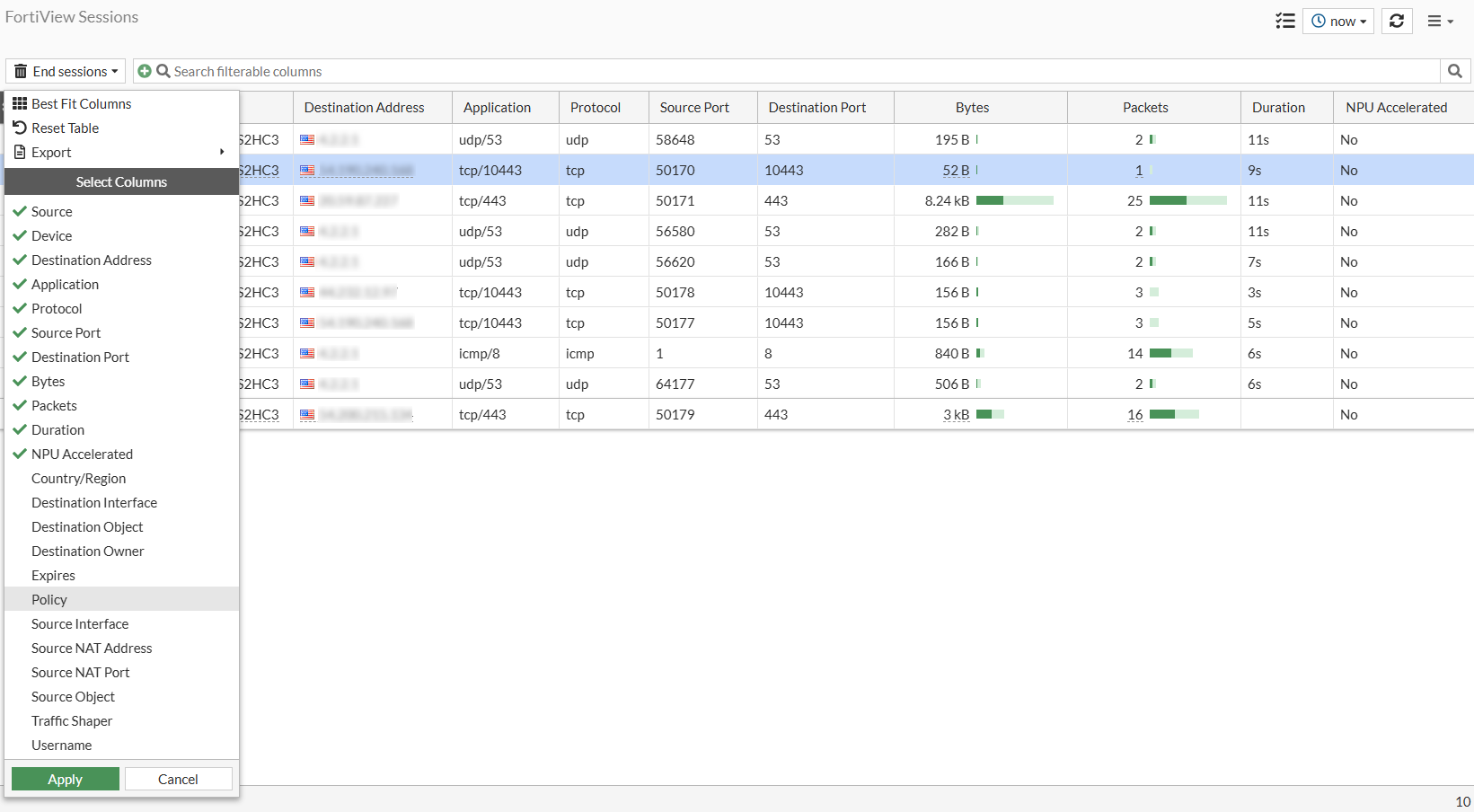
Task: Uncheck the NPU Accelerated column option
Action: [82, 455]
